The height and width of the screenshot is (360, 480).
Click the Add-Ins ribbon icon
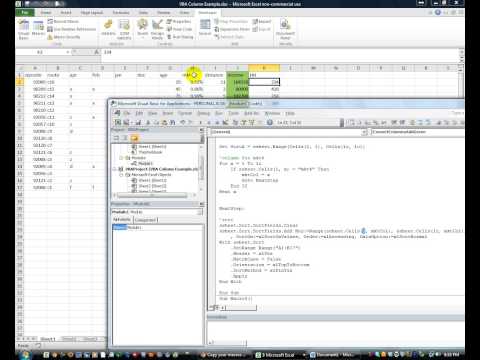pos(108,28)
